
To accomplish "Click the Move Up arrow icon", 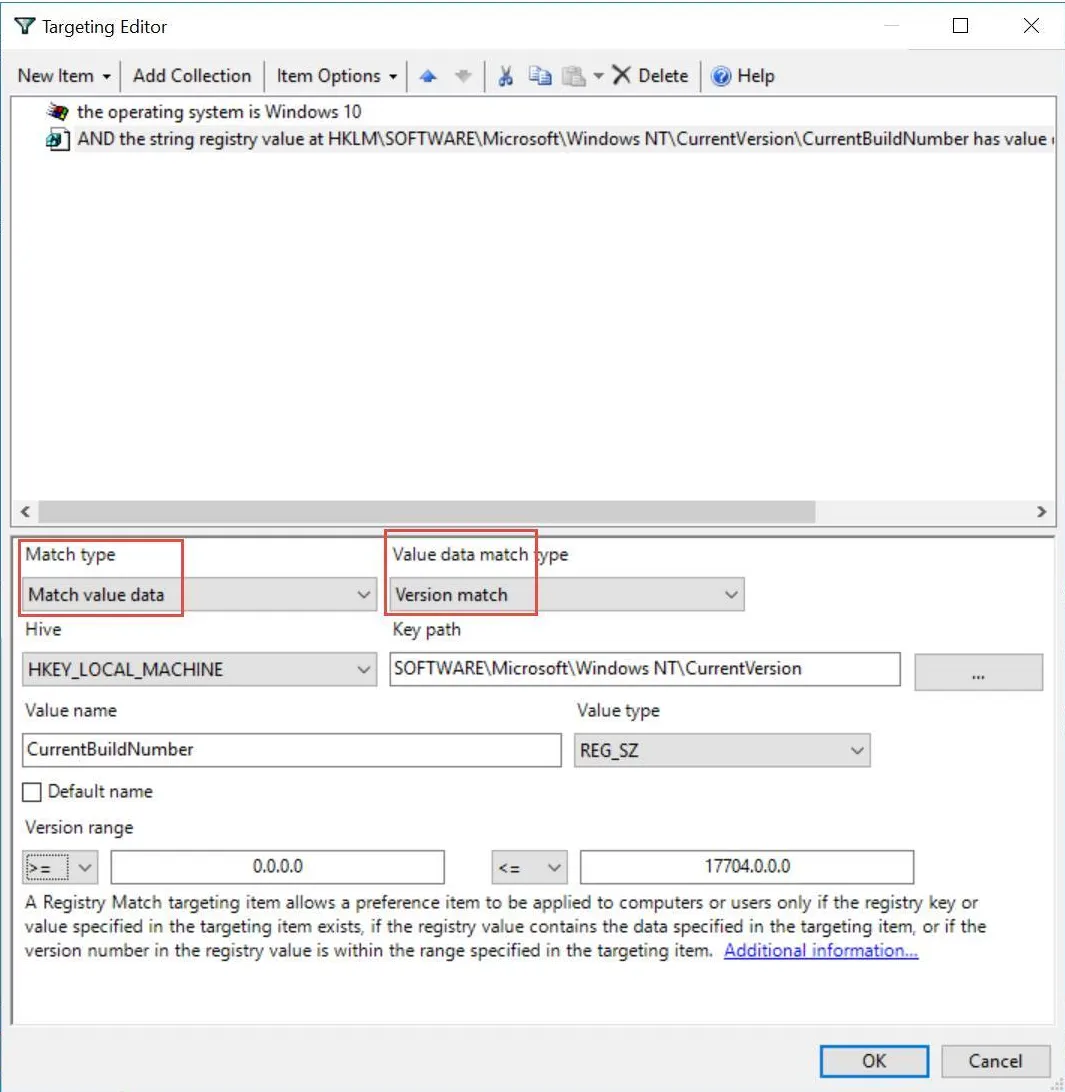I will (428, 76).
